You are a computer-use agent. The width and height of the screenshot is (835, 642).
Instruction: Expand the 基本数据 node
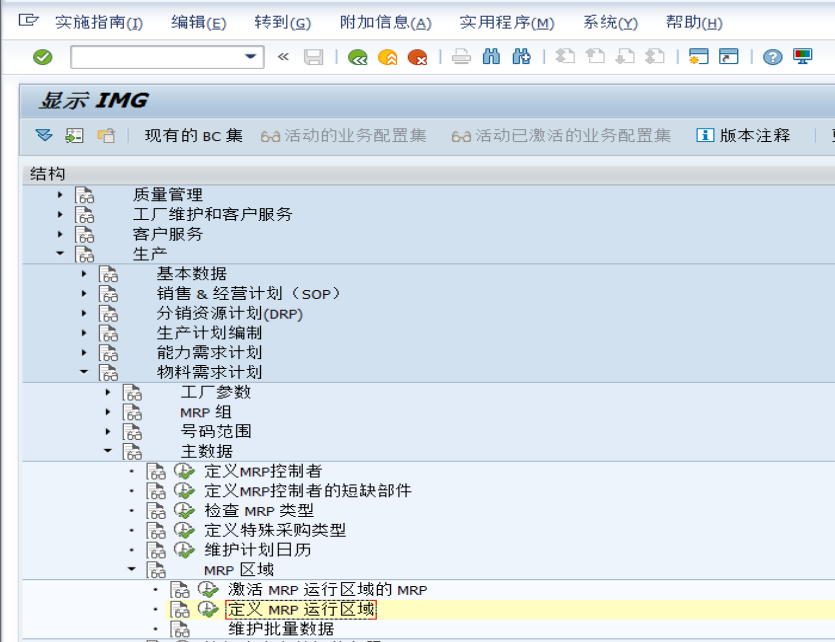[x=84, y=274]
